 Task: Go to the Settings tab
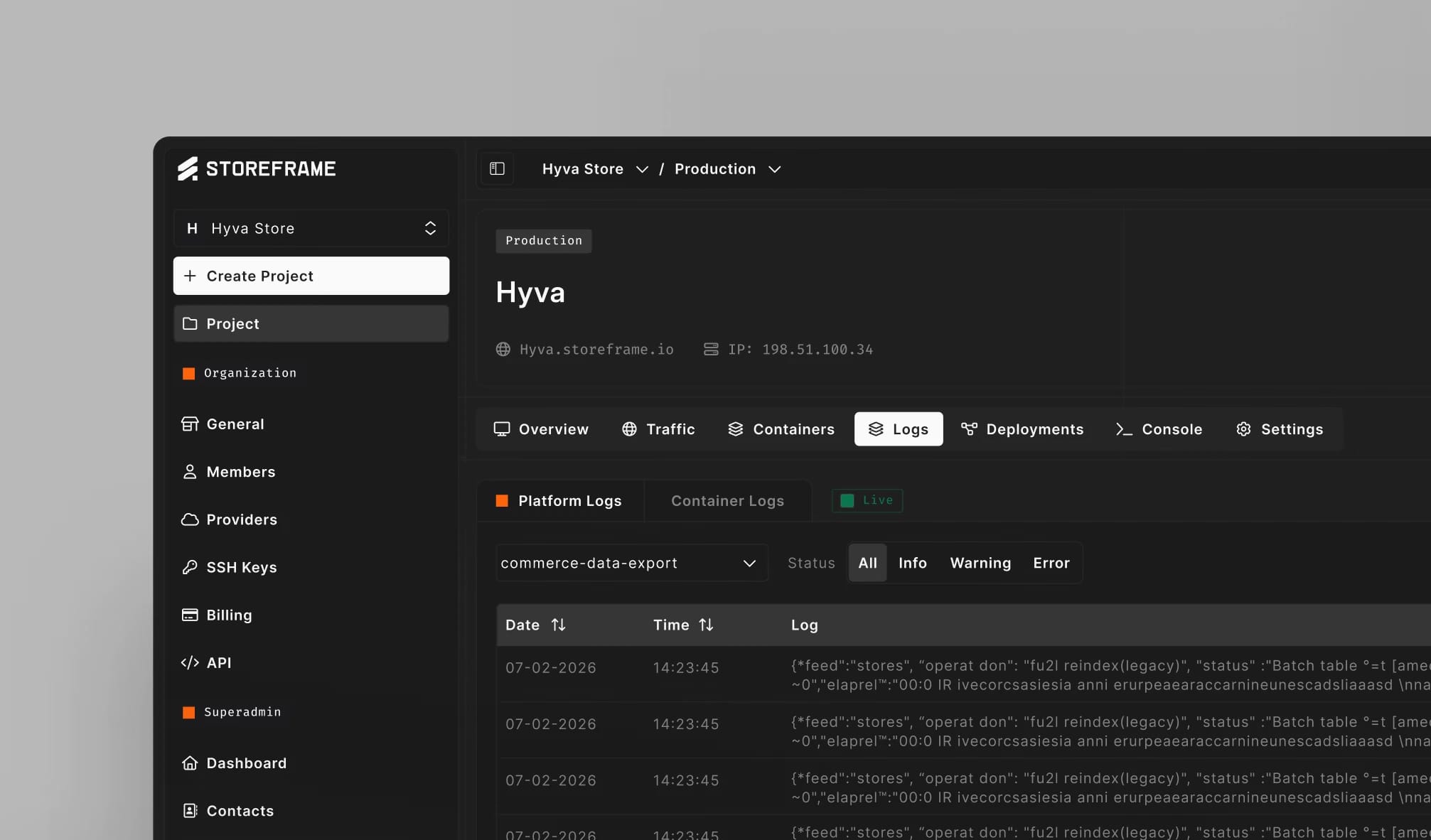1280,429
